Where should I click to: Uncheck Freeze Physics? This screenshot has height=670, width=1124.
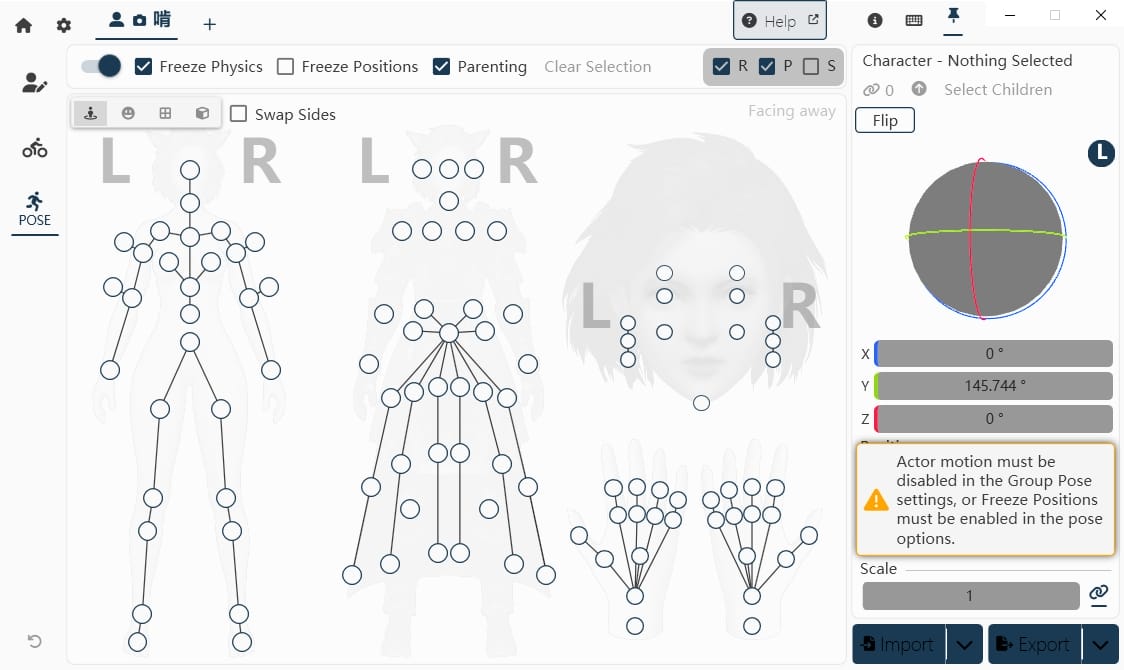coord(143,67)
